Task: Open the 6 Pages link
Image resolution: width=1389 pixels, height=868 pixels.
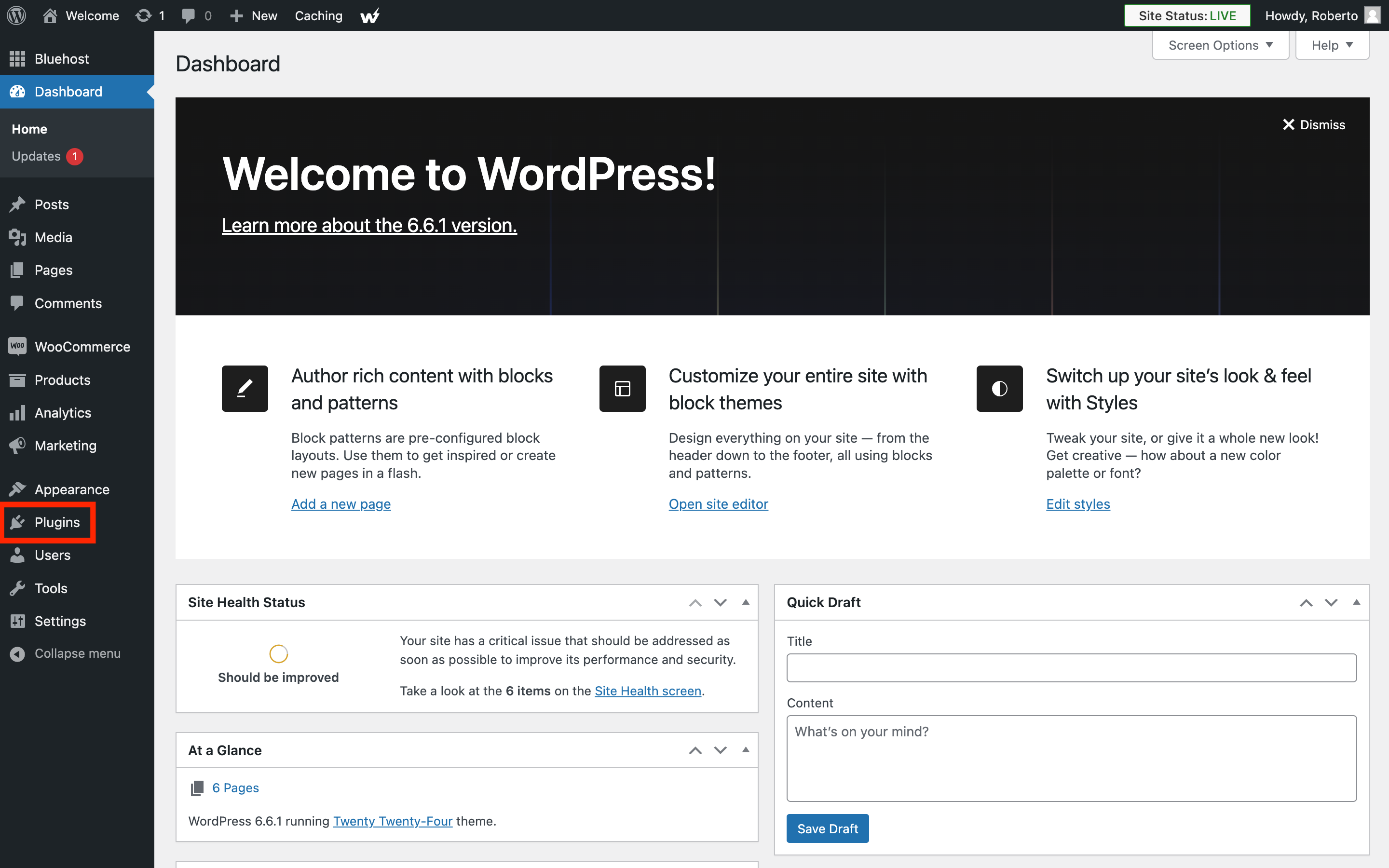Action: [235, 788]
